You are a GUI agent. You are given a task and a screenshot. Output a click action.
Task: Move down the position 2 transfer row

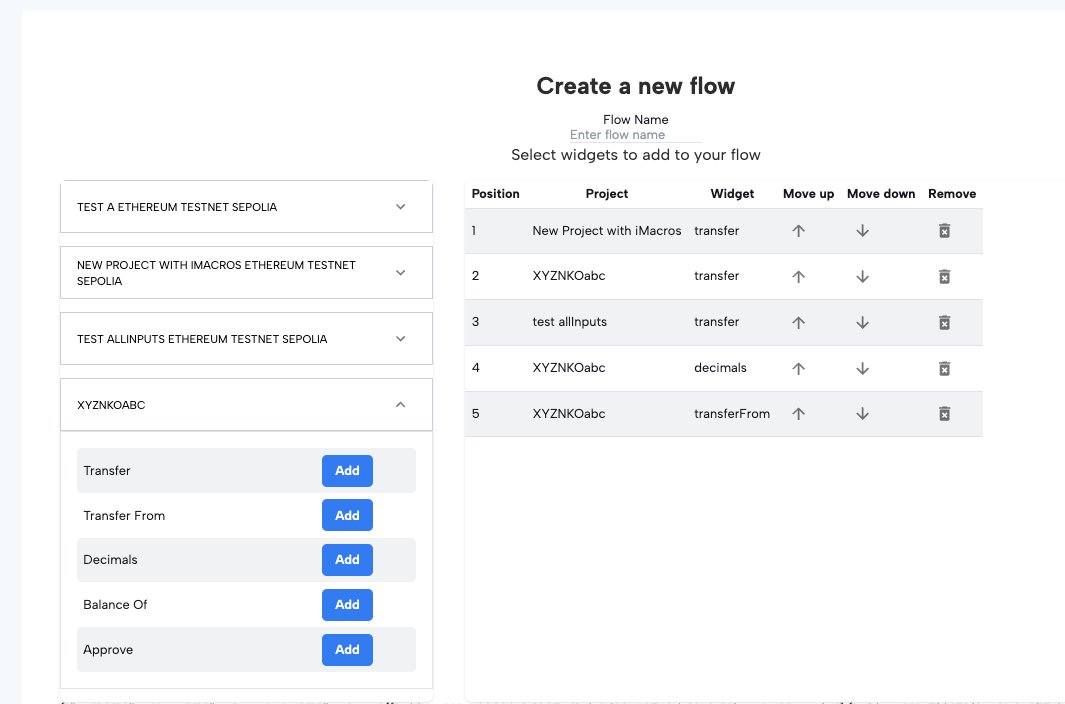click(862, 277)
